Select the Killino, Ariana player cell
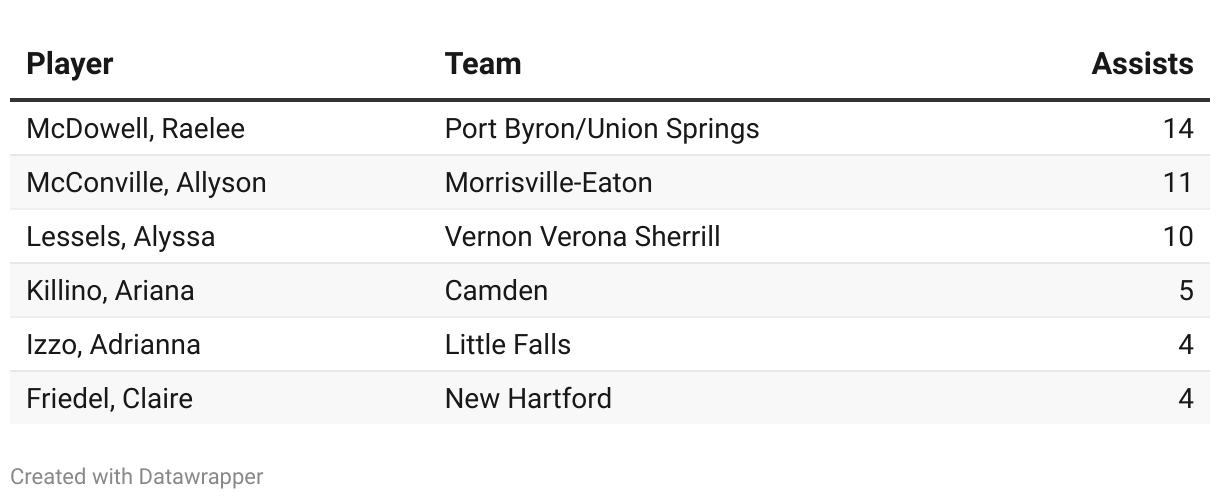 pyautogui.click(x=110, y=290)
